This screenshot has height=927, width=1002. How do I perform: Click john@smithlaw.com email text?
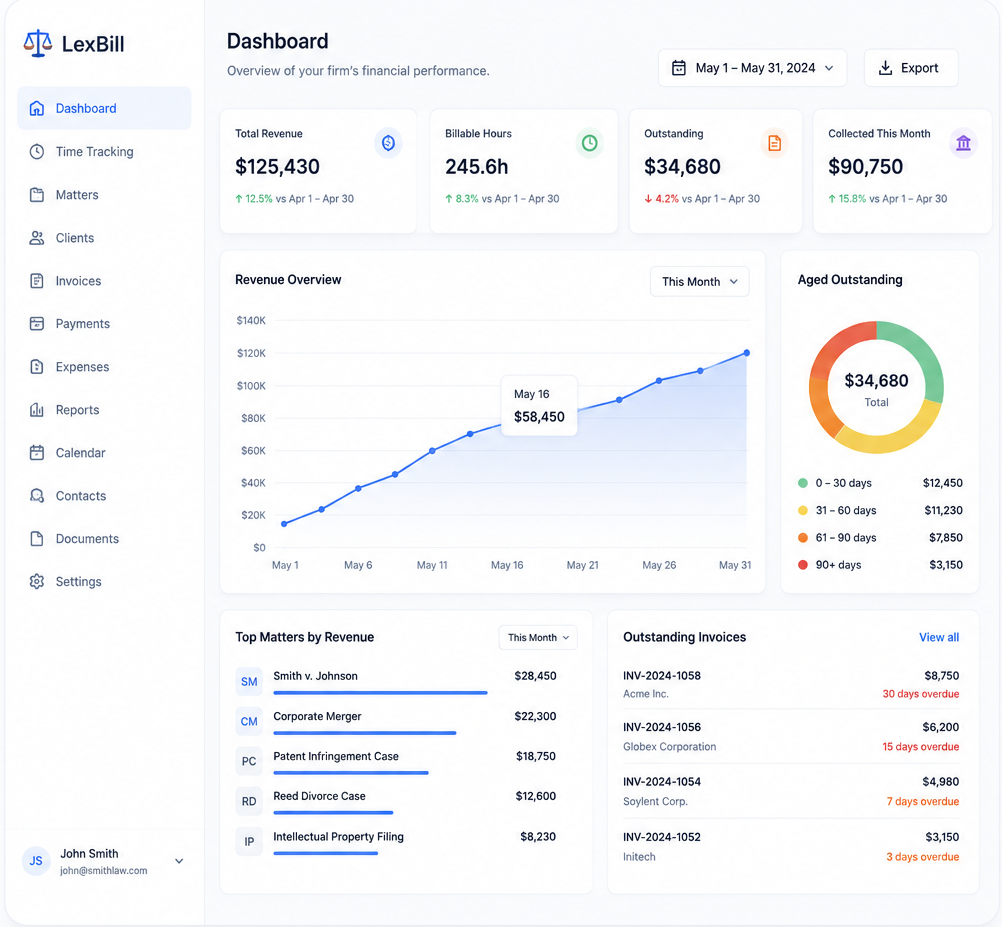click(104, 870)
